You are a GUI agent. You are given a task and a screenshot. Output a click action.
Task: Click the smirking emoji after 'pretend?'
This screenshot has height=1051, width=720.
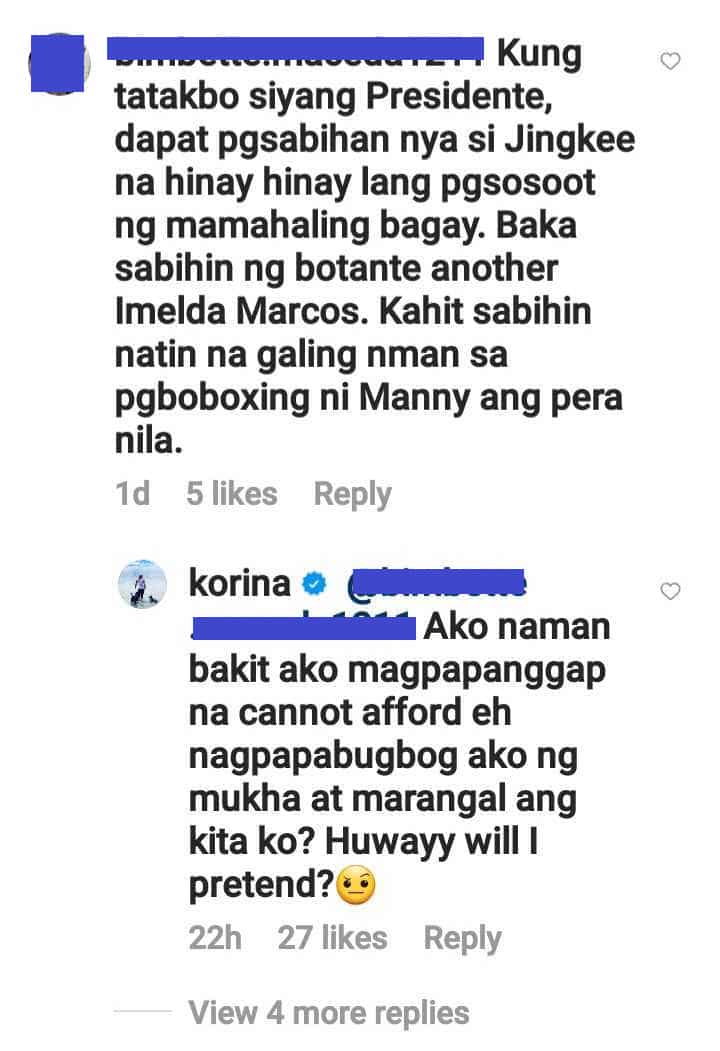(x=356, y=885)
